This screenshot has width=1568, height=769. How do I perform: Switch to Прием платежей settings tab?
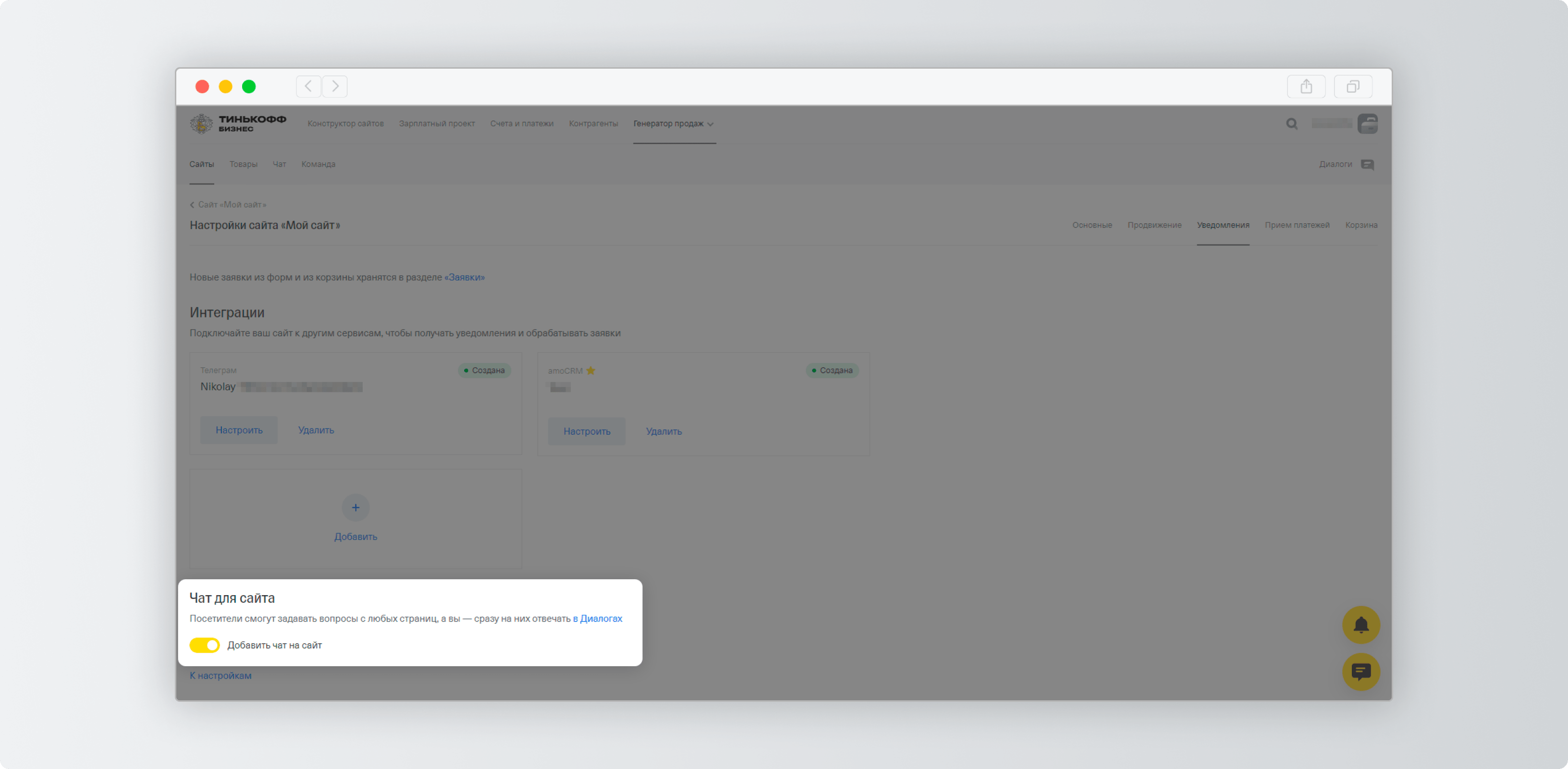coord(1297,225)
